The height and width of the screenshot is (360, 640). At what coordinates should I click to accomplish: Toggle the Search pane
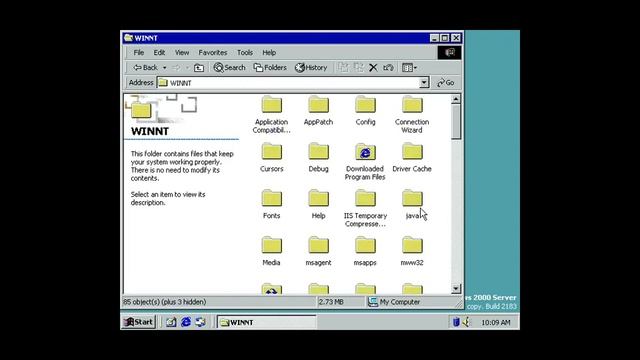pos(230,68)
